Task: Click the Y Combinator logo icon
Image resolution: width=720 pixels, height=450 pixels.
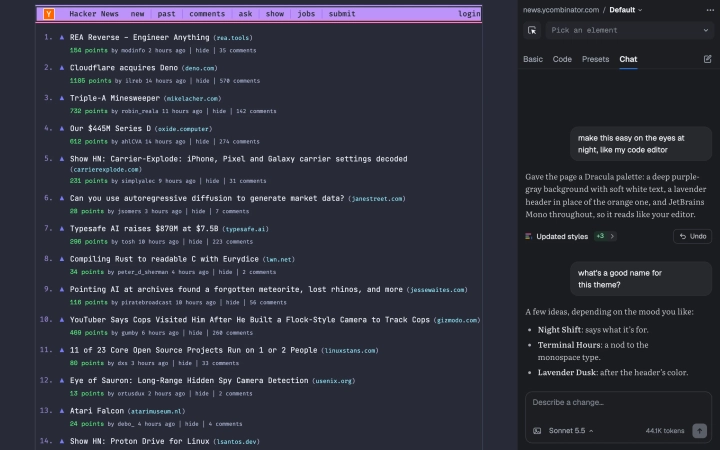Action: pyautogui.click(x=49, y=14)
